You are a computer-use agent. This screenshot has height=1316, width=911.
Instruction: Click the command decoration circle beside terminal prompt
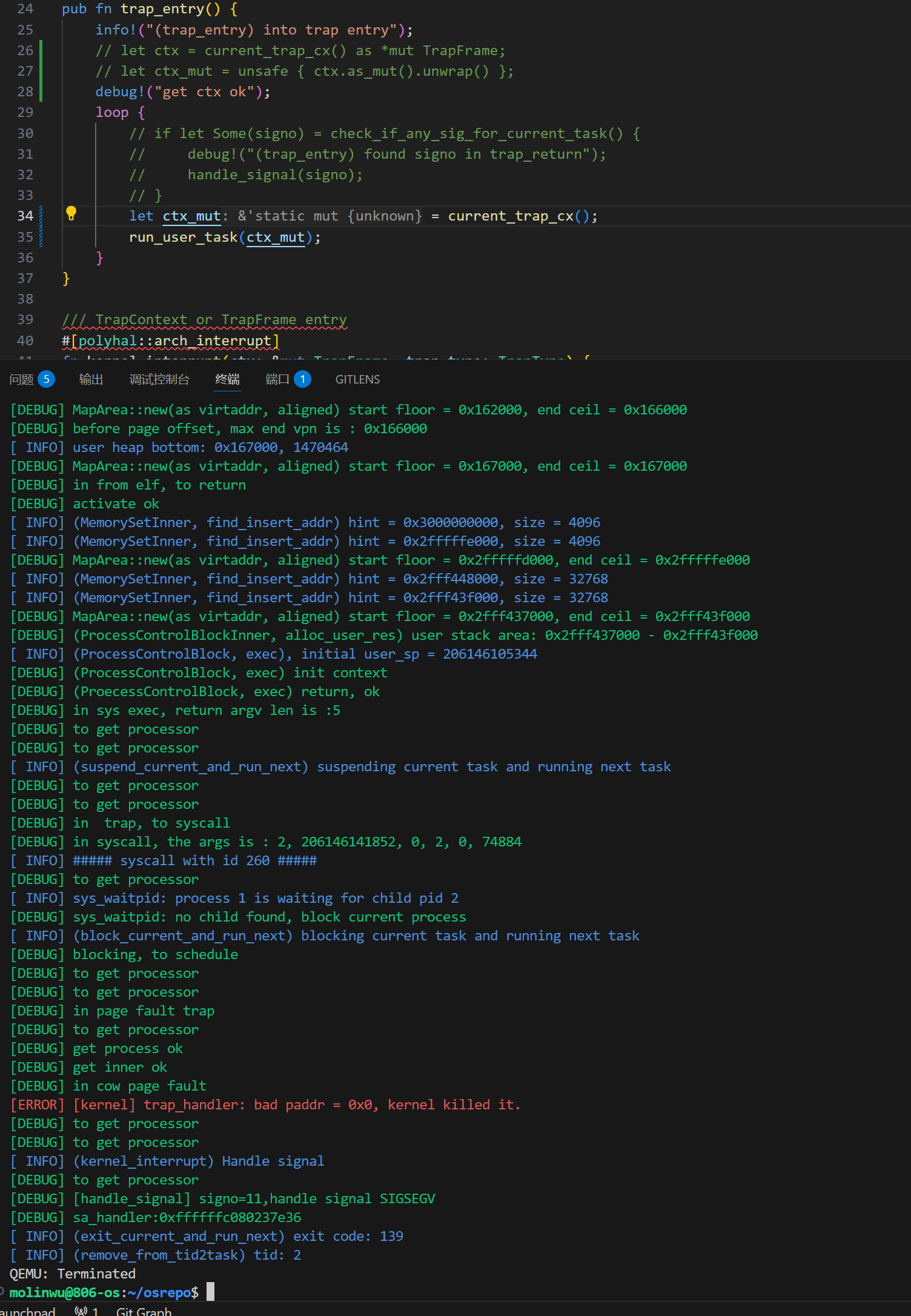2,1291
